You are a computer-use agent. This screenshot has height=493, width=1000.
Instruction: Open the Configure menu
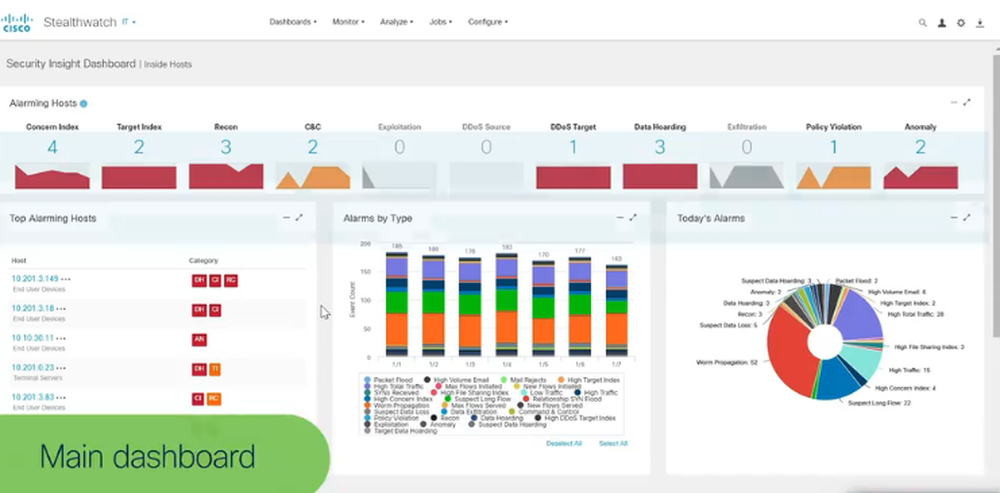click(x=488, y=22)
